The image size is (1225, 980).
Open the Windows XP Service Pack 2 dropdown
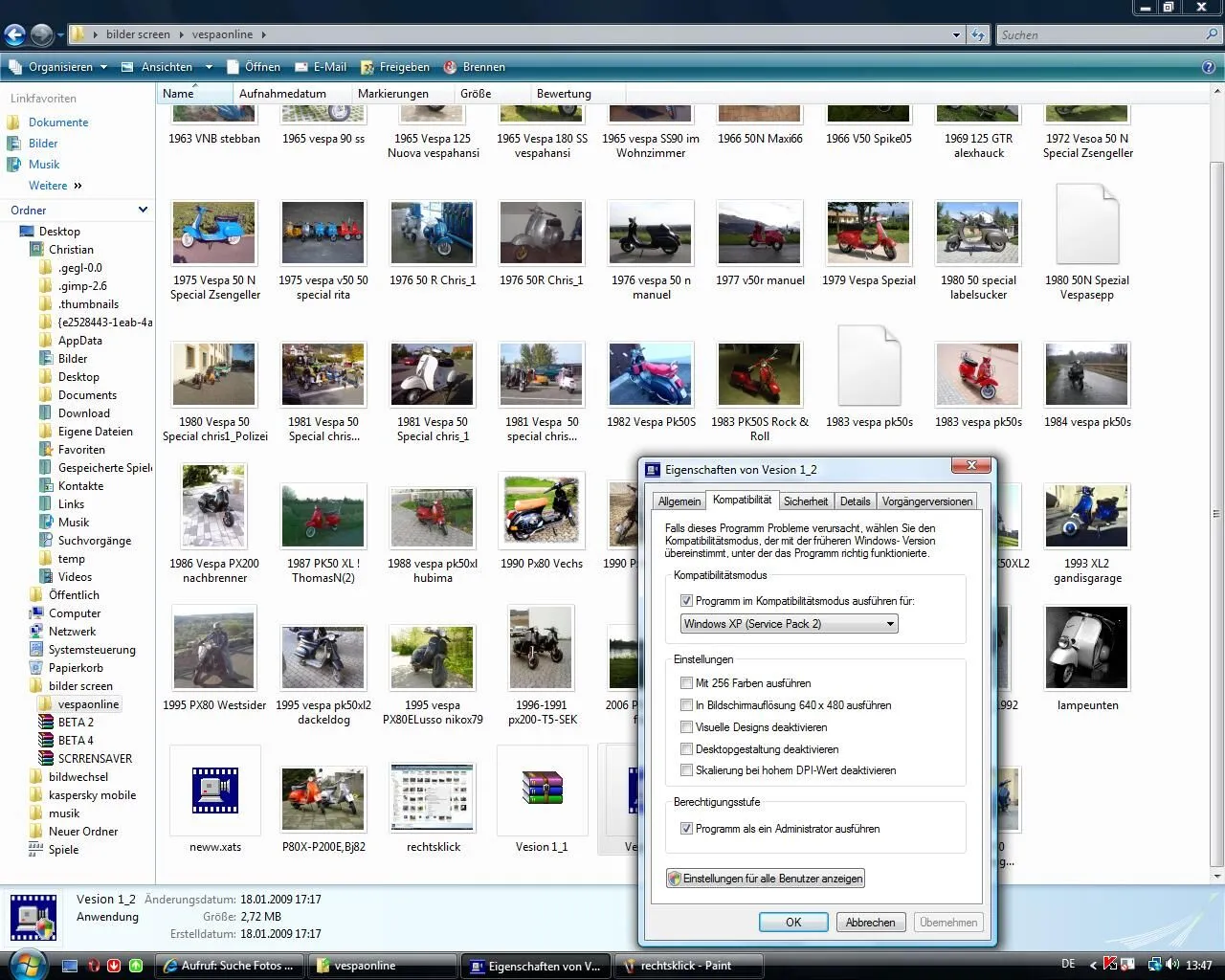coord(789,624)
